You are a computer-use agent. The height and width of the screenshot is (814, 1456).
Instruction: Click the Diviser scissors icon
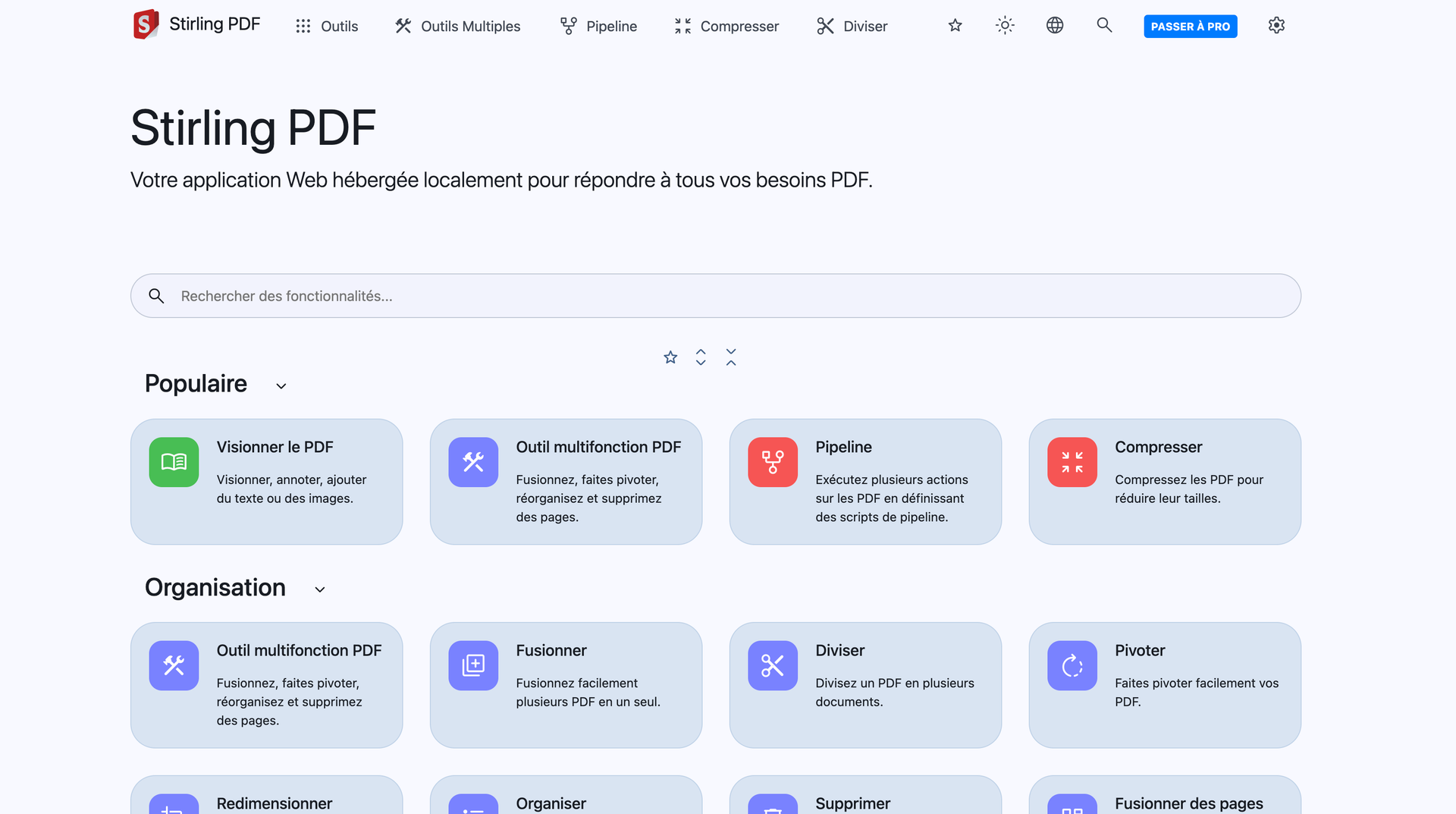coord(772,665)
